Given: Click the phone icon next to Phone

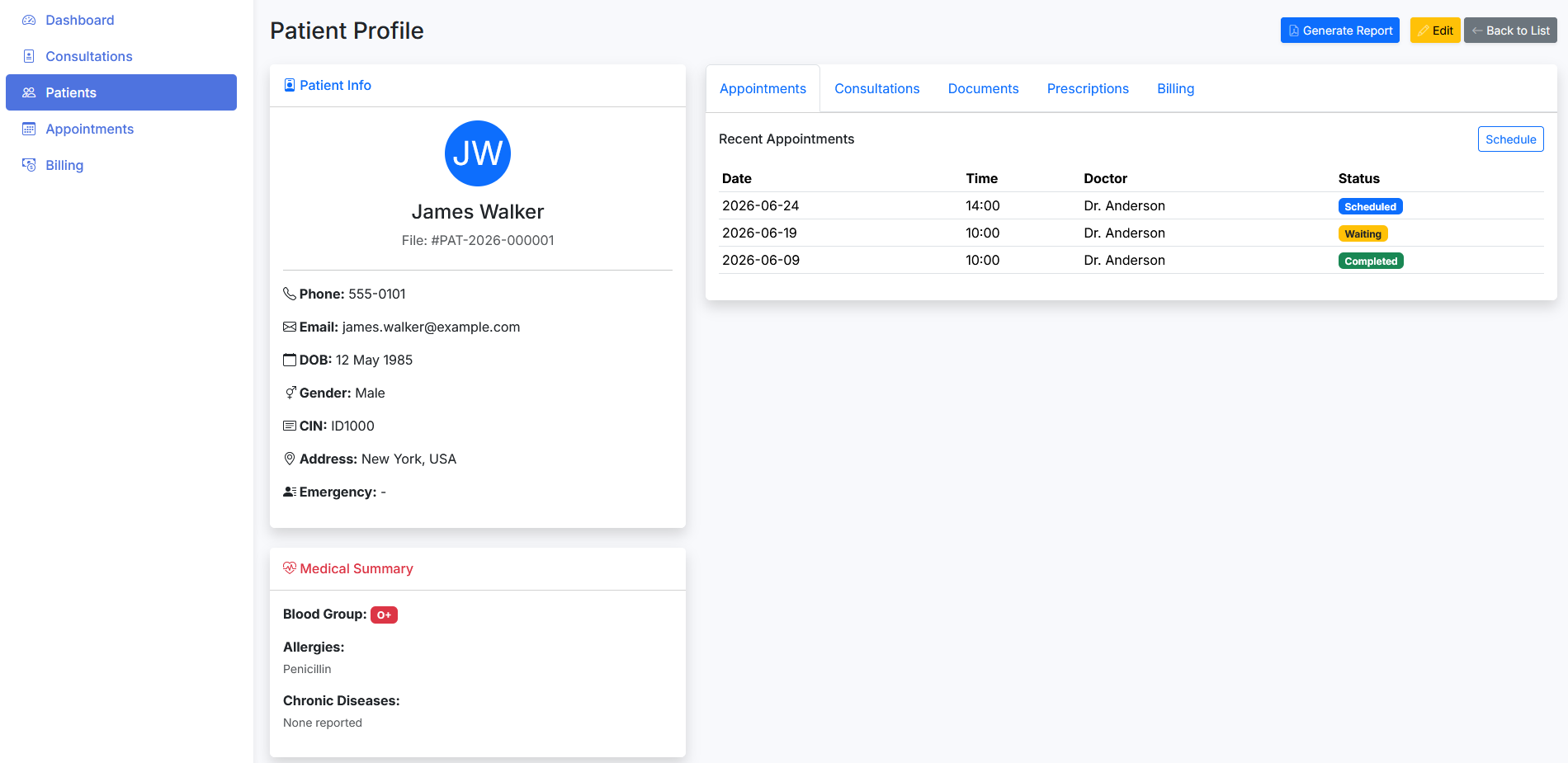Looking at the screenshot, I should pos(290,294).
